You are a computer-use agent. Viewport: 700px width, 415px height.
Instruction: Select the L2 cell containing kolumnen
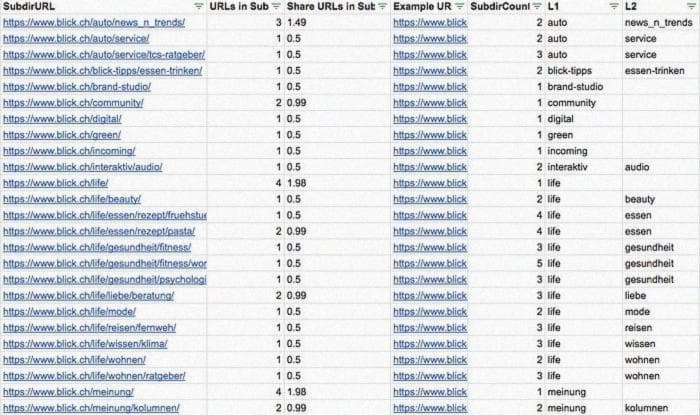point(660,408)
